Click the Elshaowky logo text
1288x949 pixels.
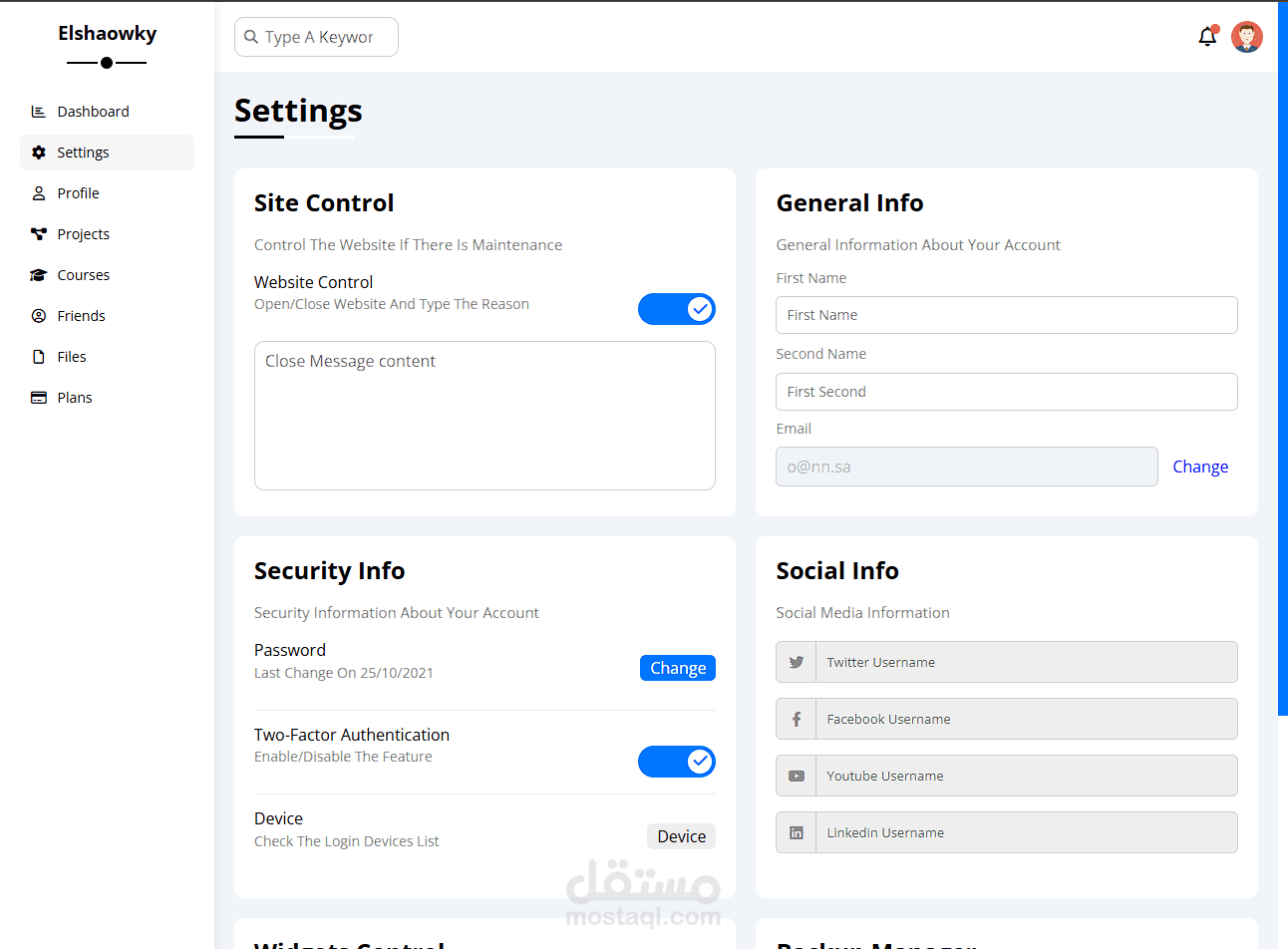(107, 33)
